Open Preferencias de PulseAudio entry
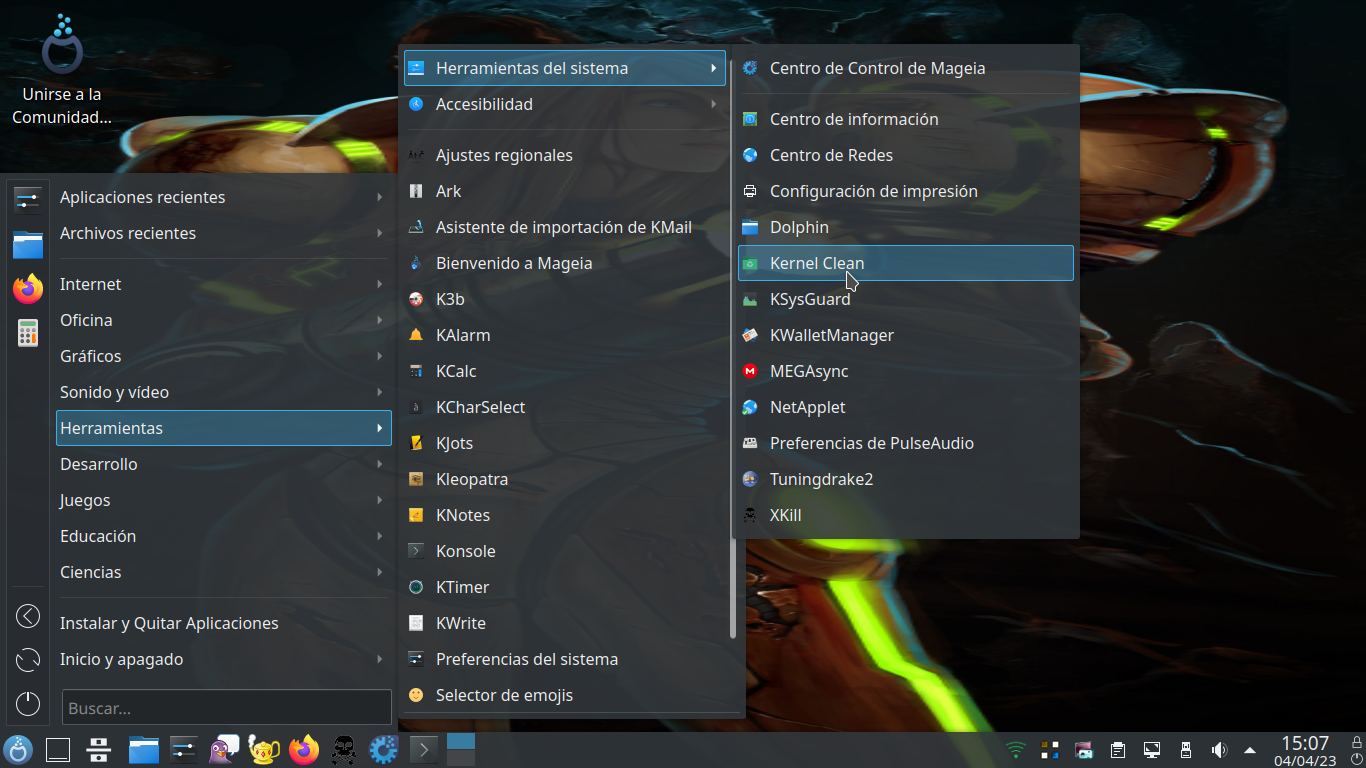This screenshot has width=1366, height=768. tap(905, 443)
